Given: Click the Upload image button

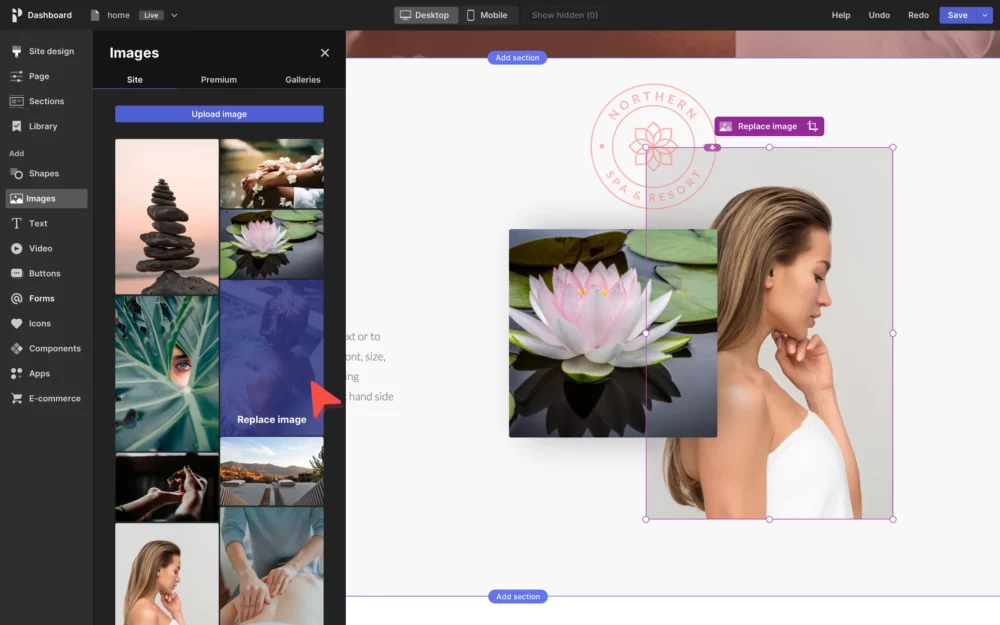Looking at the screenshot, I should 219,114.
